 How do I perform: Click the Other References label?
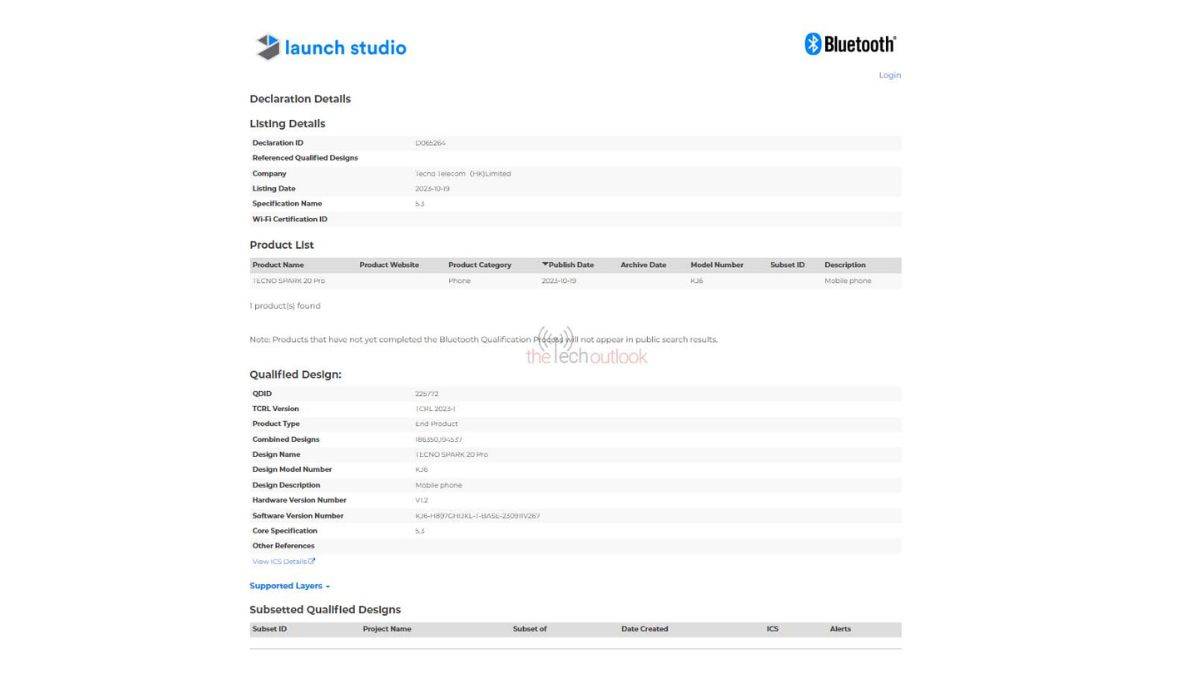click(x=283, y=546)
